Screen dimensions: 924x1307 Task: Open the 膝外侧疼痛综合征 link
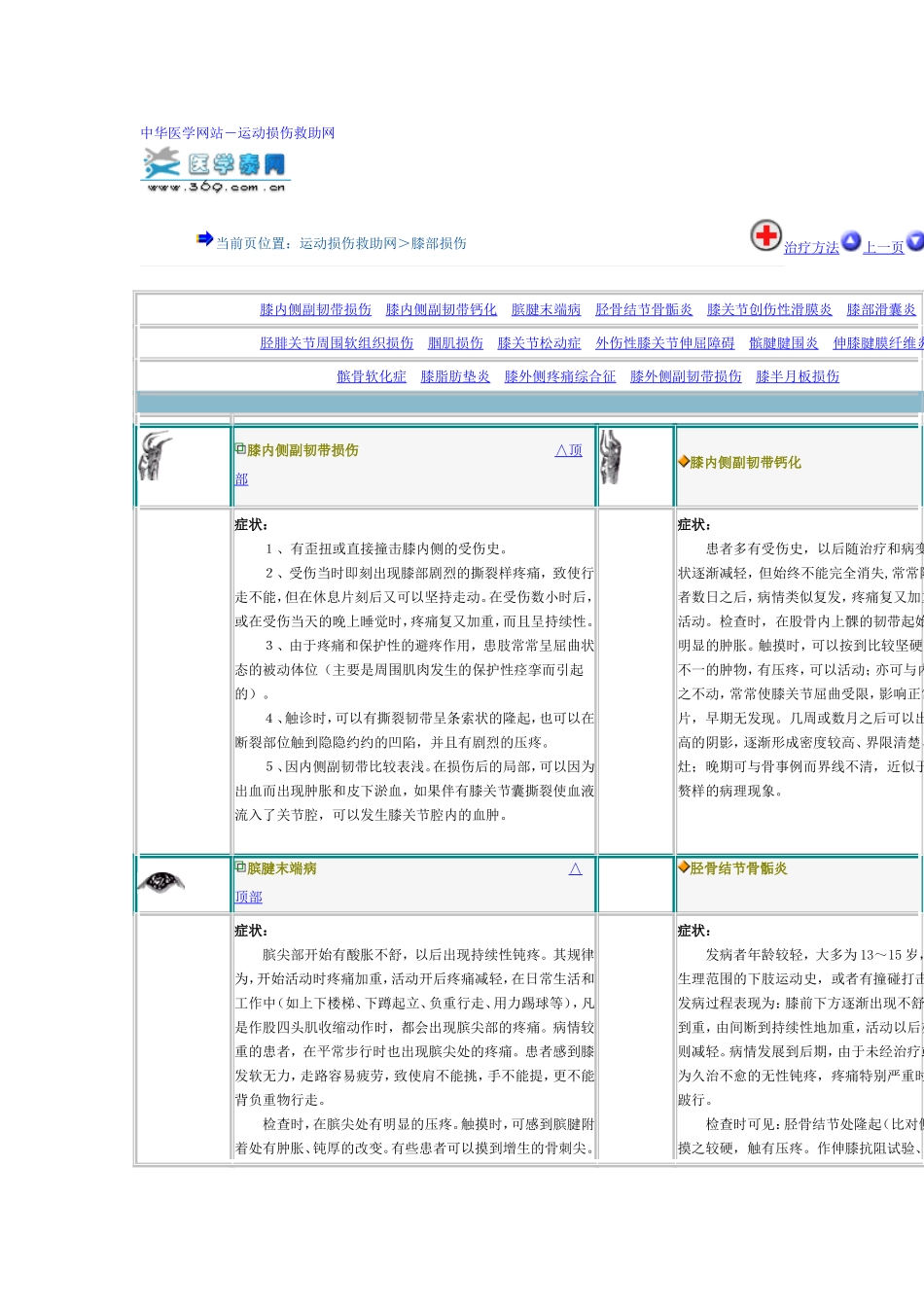point(560,377)
